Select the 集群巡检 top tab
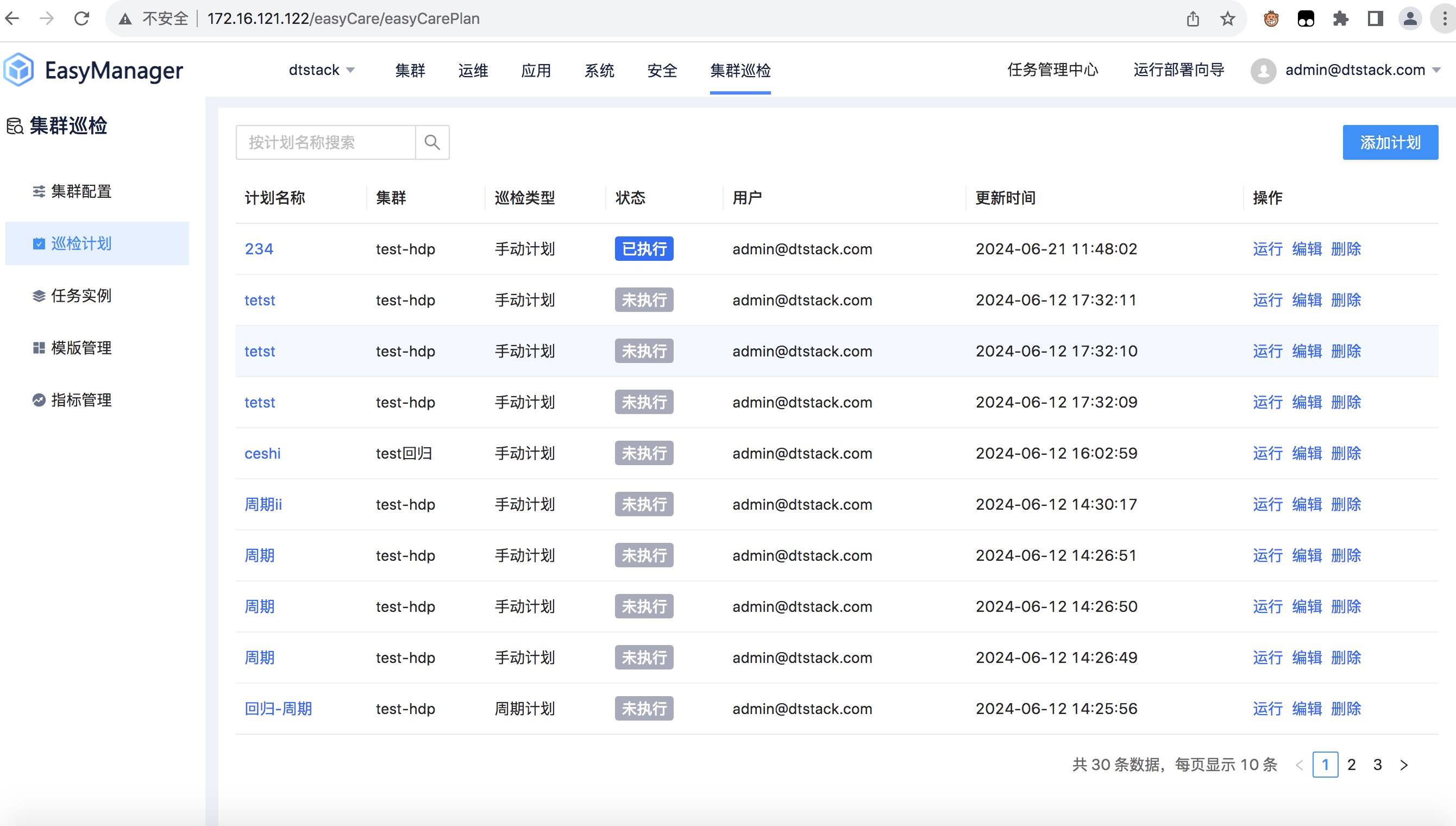Viewport: 1456px width, 826px height. (740, 70)
